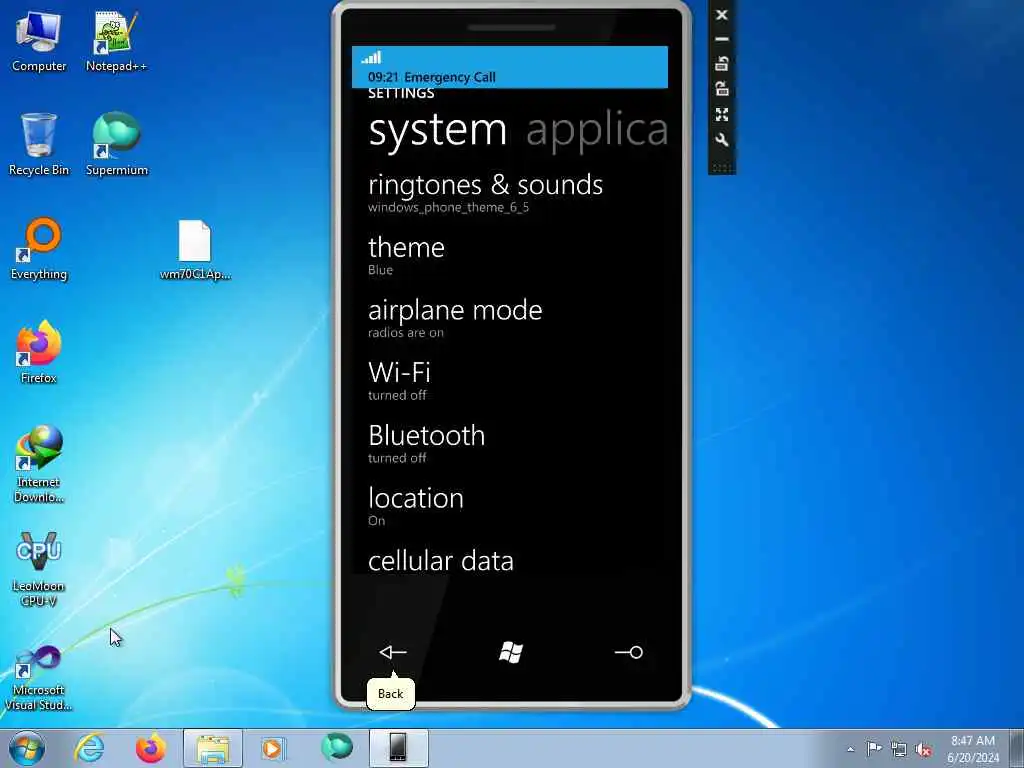Click the network tray icon
The image size is (1024, 768).
(x=899, y=749)
